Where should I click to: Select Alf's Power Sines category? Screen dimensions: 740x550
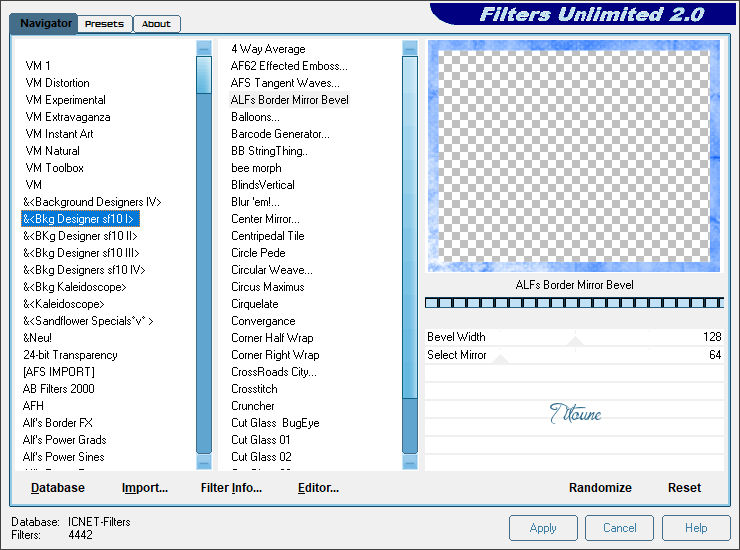pyautogui.click(x=64, y=457)
